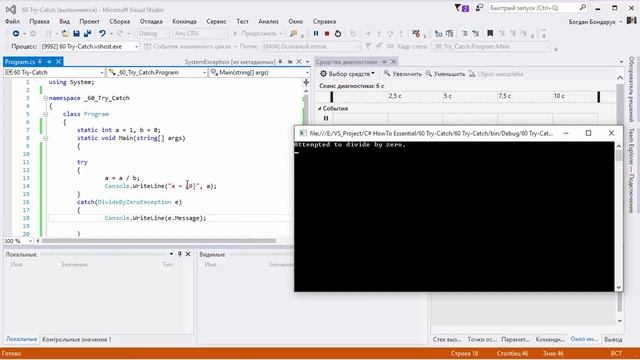Open the Отладка menu

(151, 21)
